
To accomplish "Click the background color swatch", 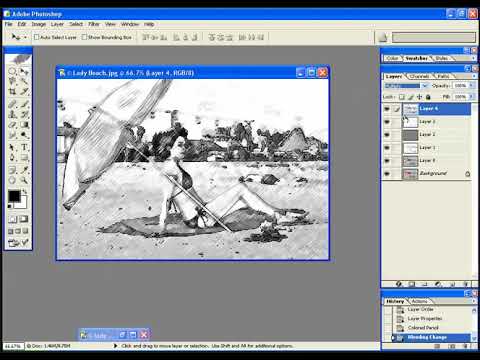I will 22,204.
